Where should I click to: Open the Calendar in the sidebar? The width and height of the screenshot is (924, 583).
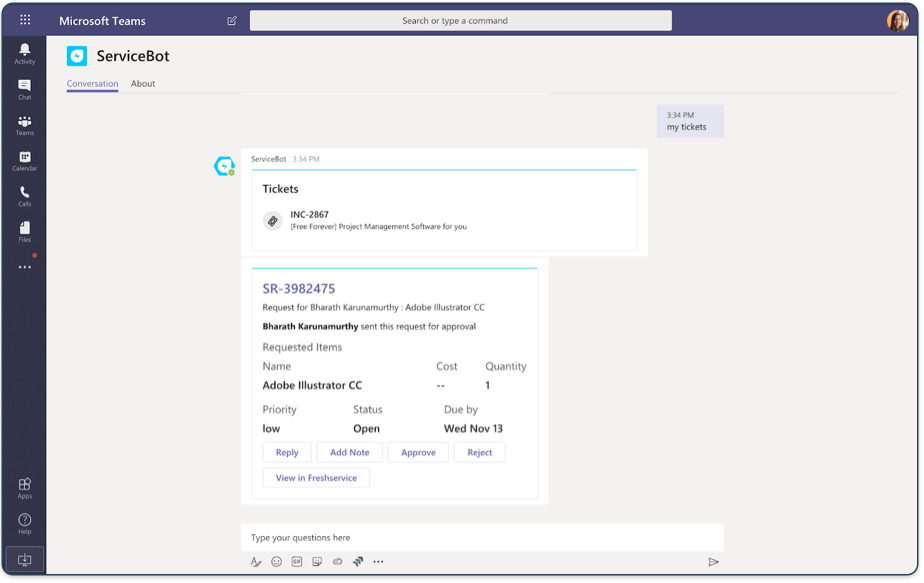(x=24, y=160)
